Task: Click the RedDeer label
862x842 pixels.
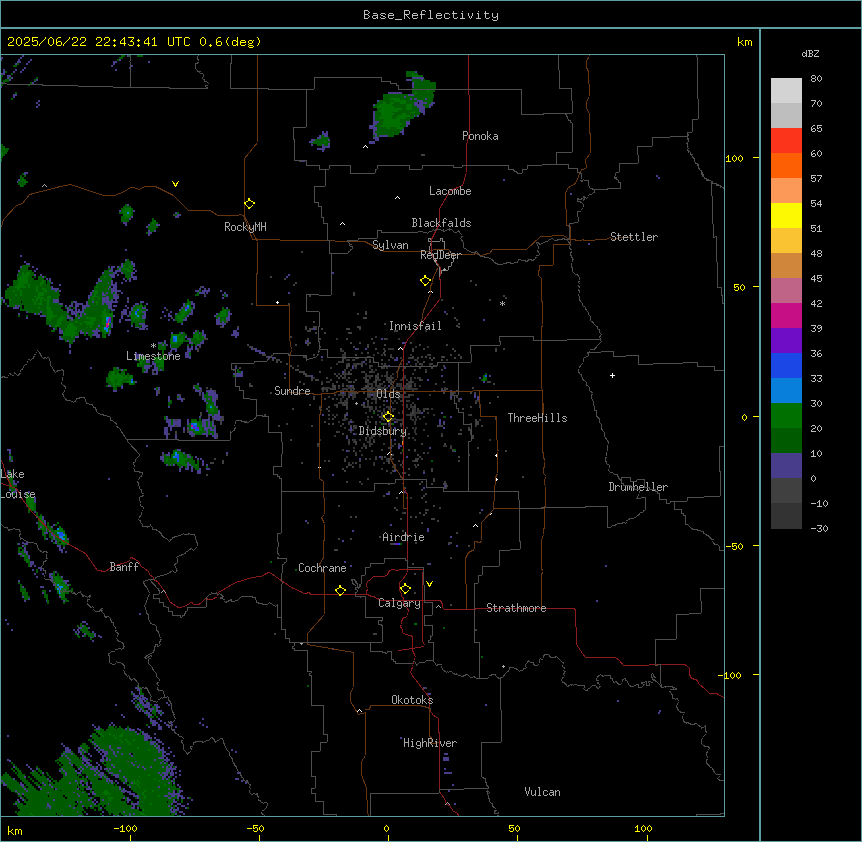Action: click(440, 255)
